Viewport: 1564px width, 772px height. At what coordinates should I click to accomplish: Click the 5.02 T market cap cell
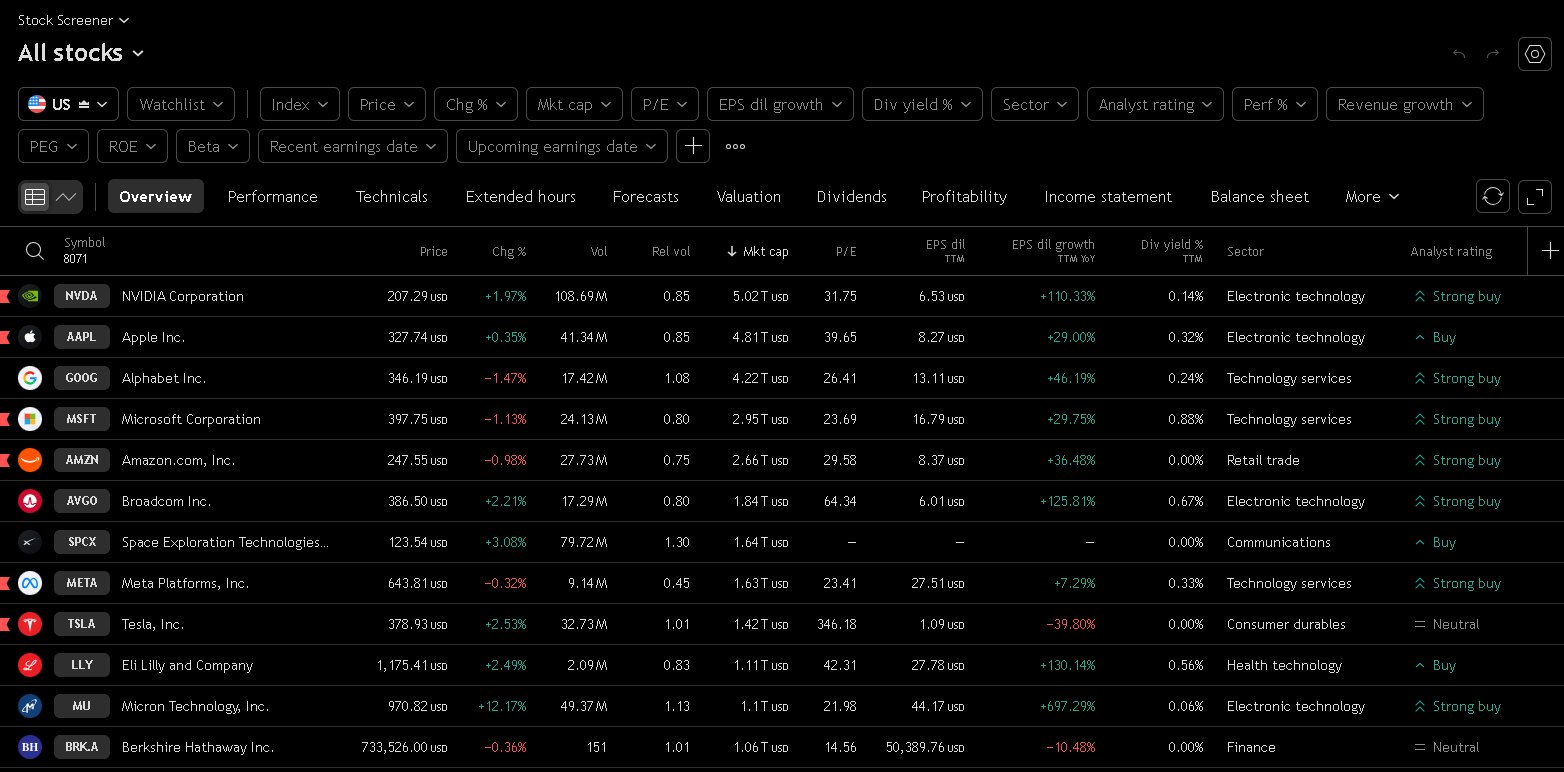pyautogui.click(x=761, y=296)
